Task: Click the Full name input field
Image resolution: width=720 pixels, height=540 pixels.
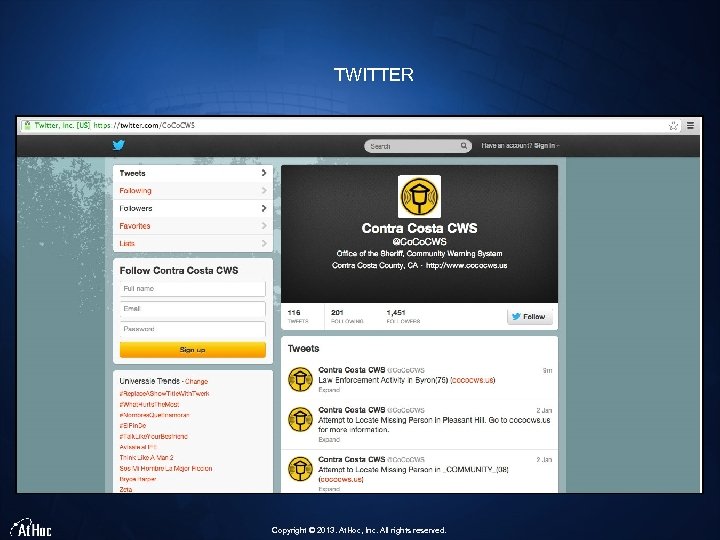Action: click(x=193, y=289)
